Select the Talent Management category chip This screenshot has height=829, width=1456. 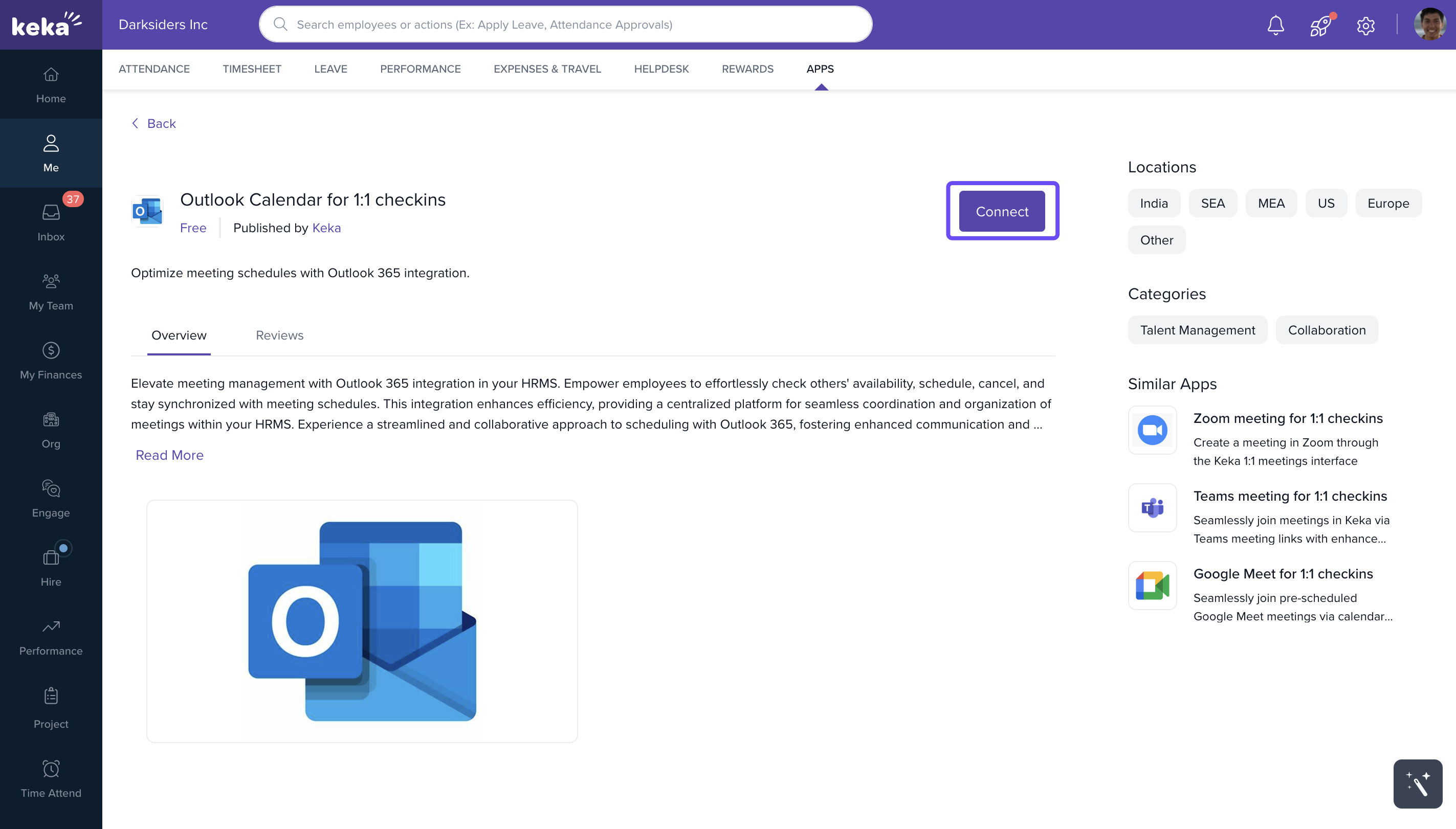[1198, 330]
